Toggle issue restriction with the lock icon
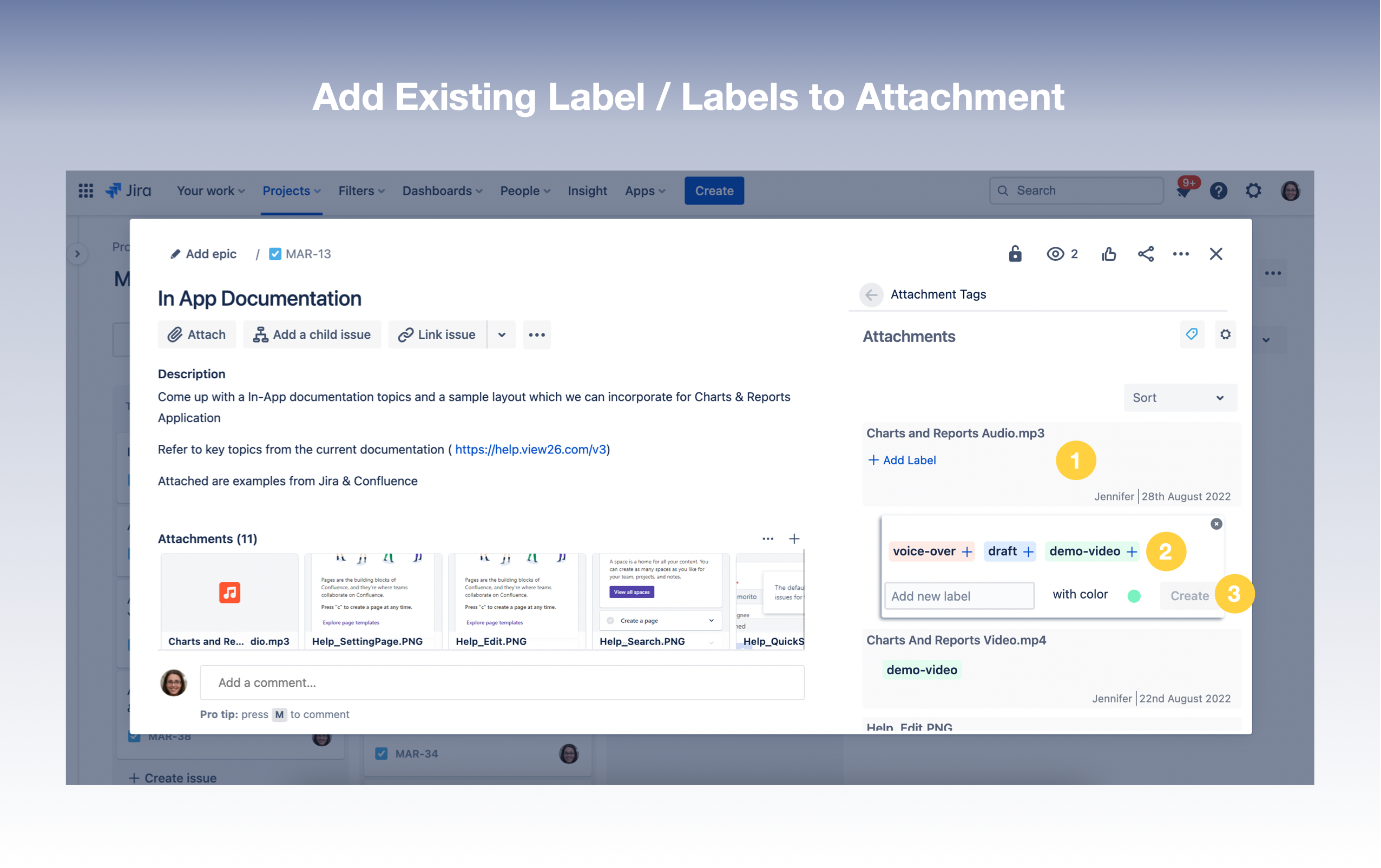This screenshot has width=1381, height=868. click(1015, 253)
